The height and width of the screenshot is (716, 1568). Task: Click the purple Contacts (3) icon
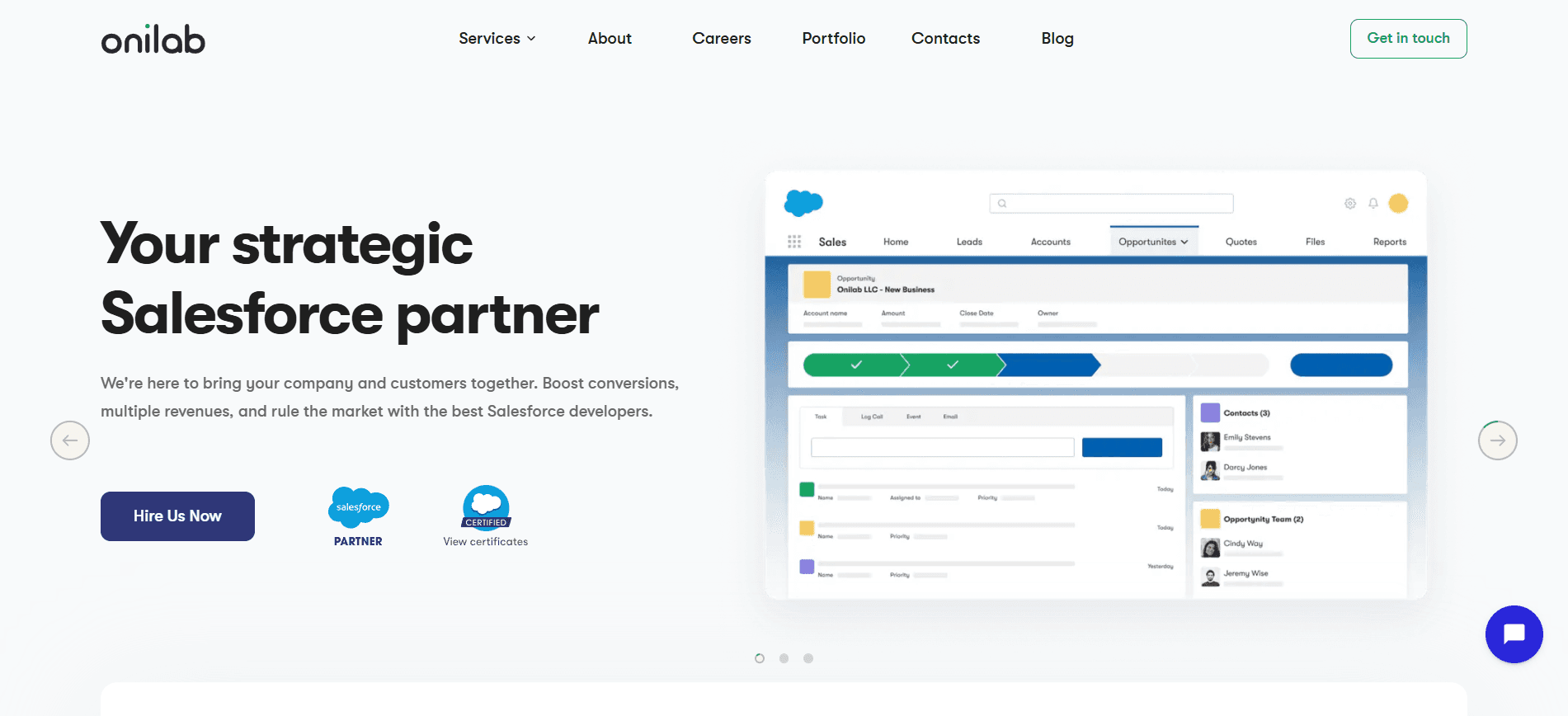[x=1210, y=412]
